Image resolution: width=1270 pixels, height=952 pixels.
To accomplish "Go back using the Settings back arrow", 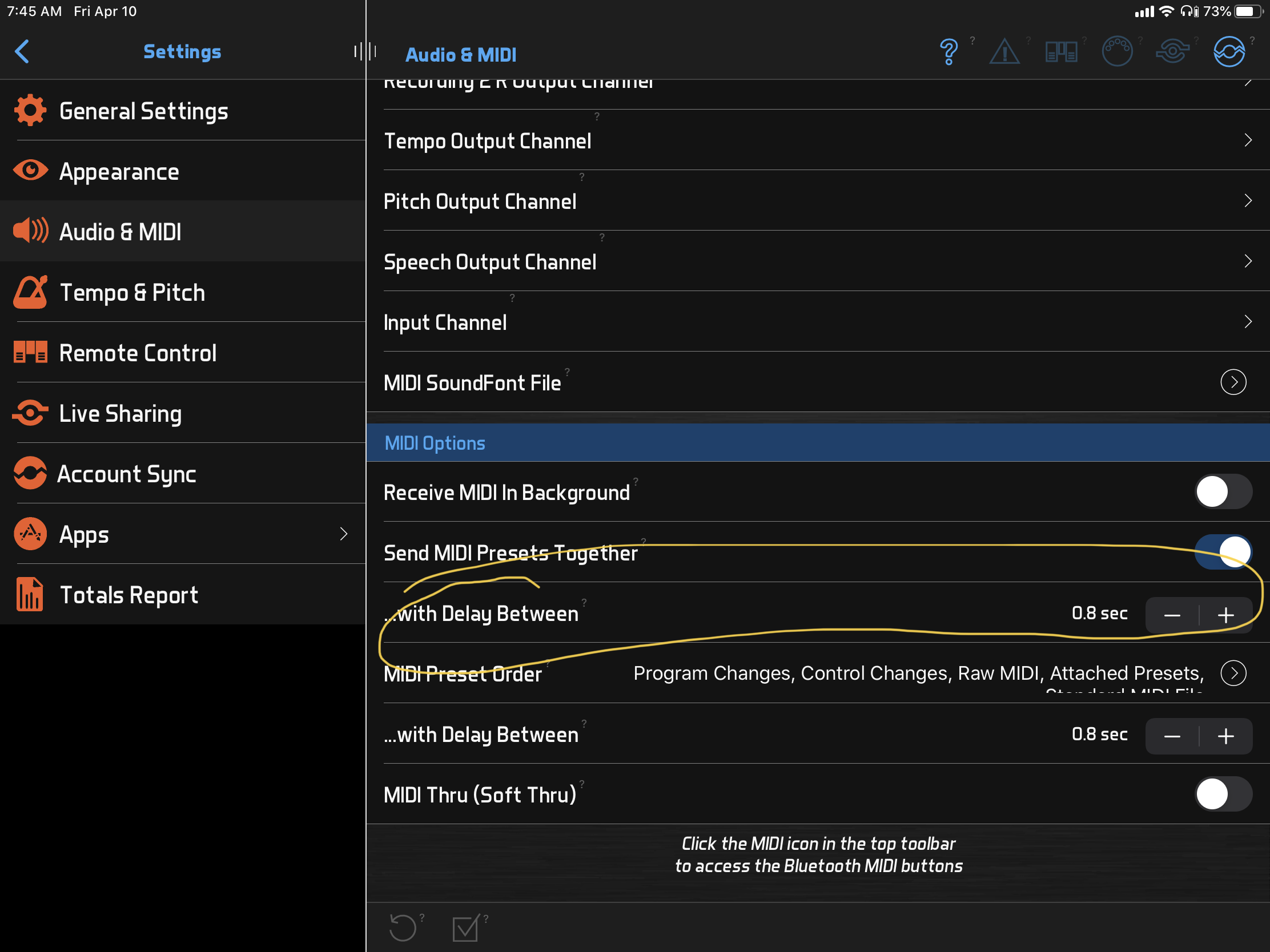I will coord(22,51).
